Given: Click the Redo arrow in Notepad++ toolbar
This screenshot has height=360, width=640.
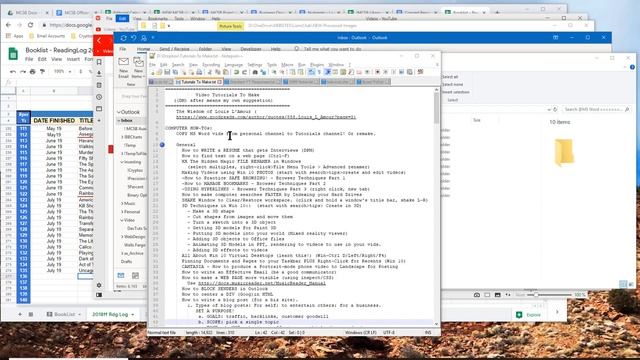Looking at the screenshot, I should point(244,72).
